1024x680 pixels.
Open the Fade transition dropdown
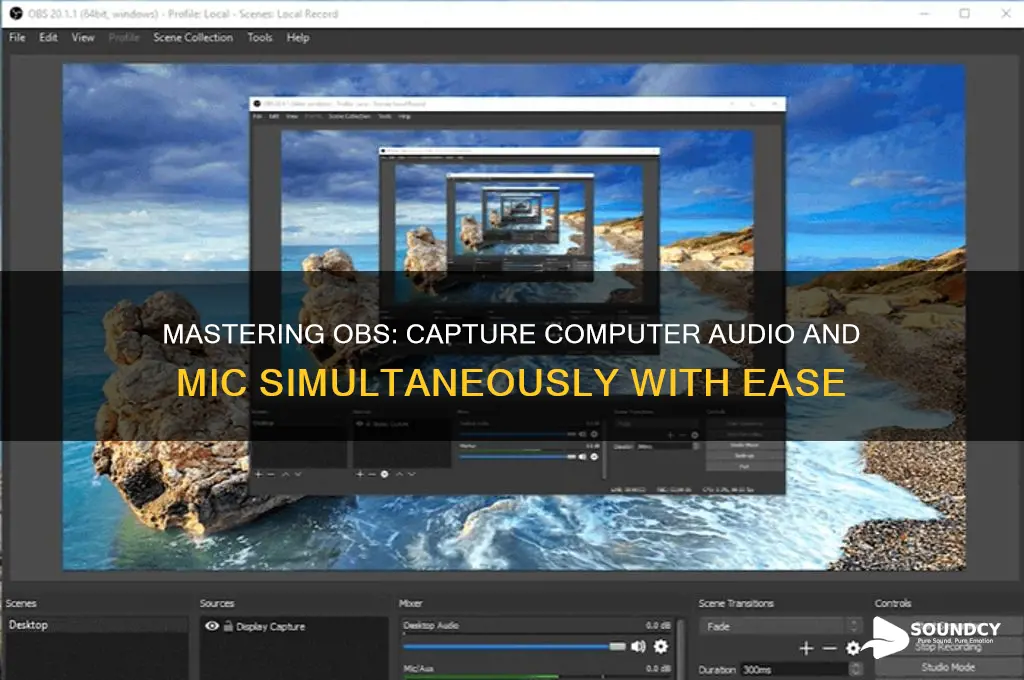(780, 626)
